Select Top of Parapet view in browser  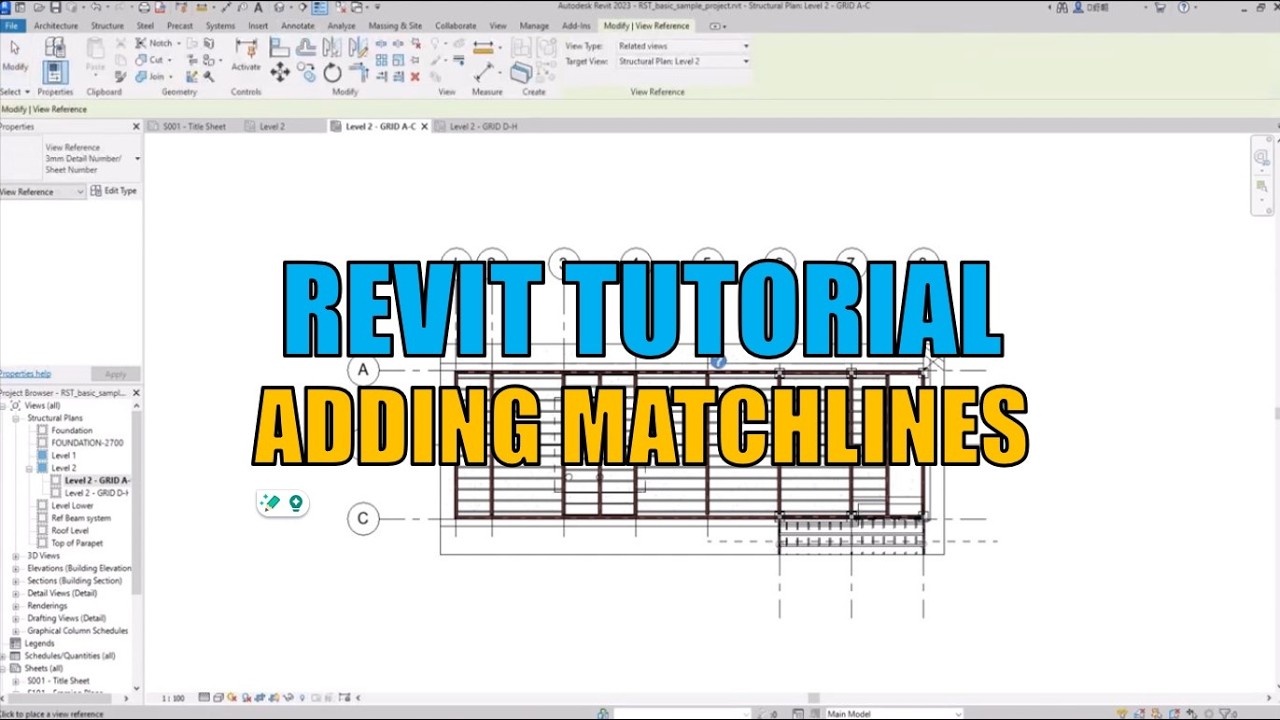click(x=77, y=543)
